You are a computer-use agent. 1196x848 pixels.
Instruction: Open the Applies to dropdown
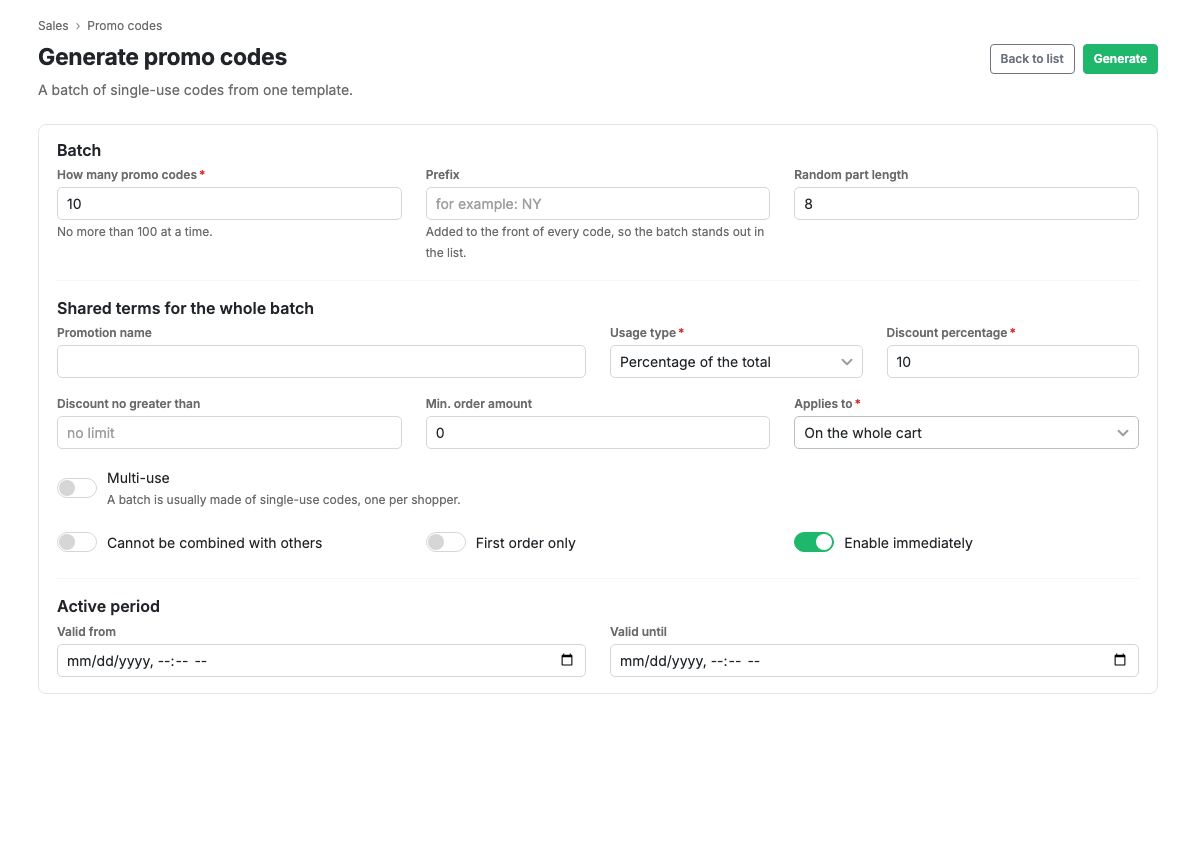pos(966,432)
